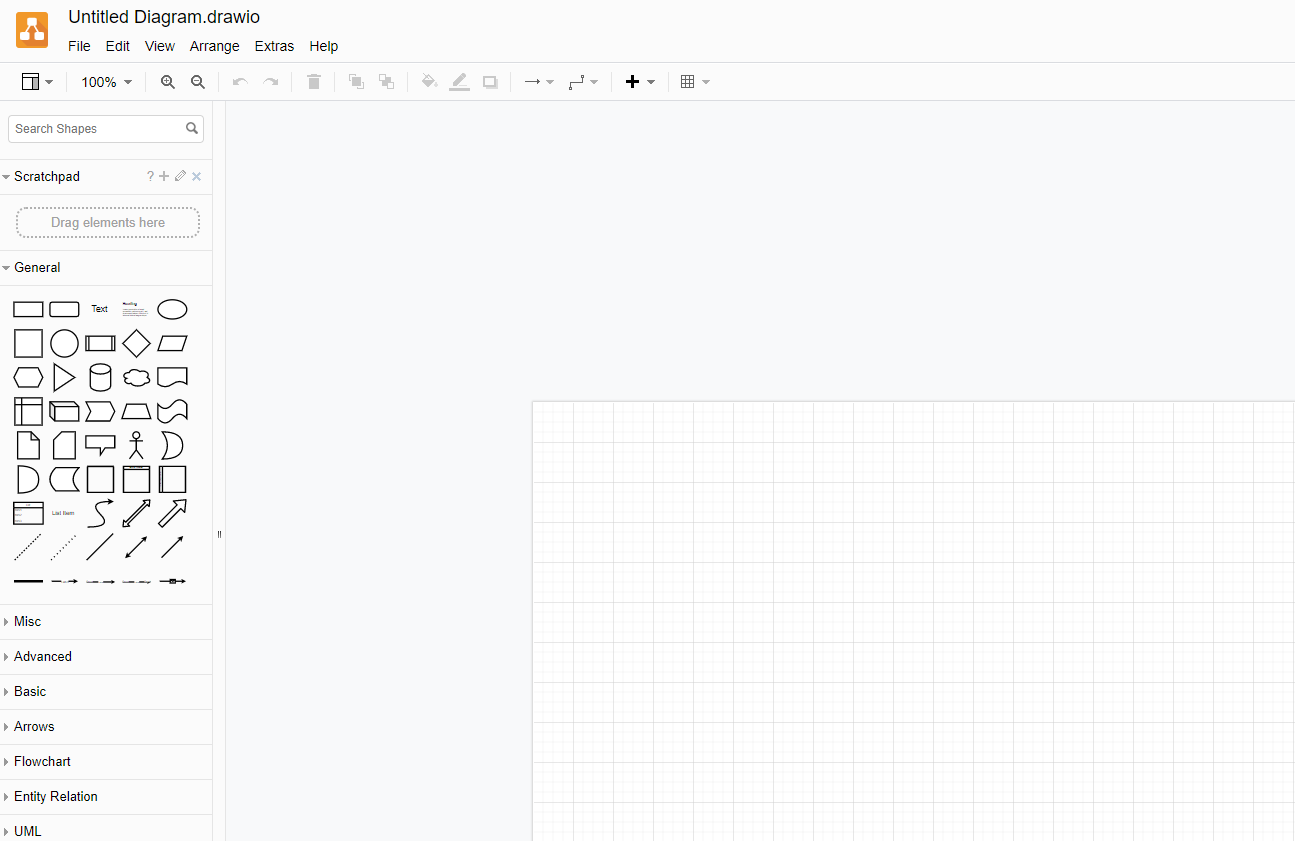Click the Scratchpad help question mark
Screen dimensions: 1295x841
tap(149, 176)
